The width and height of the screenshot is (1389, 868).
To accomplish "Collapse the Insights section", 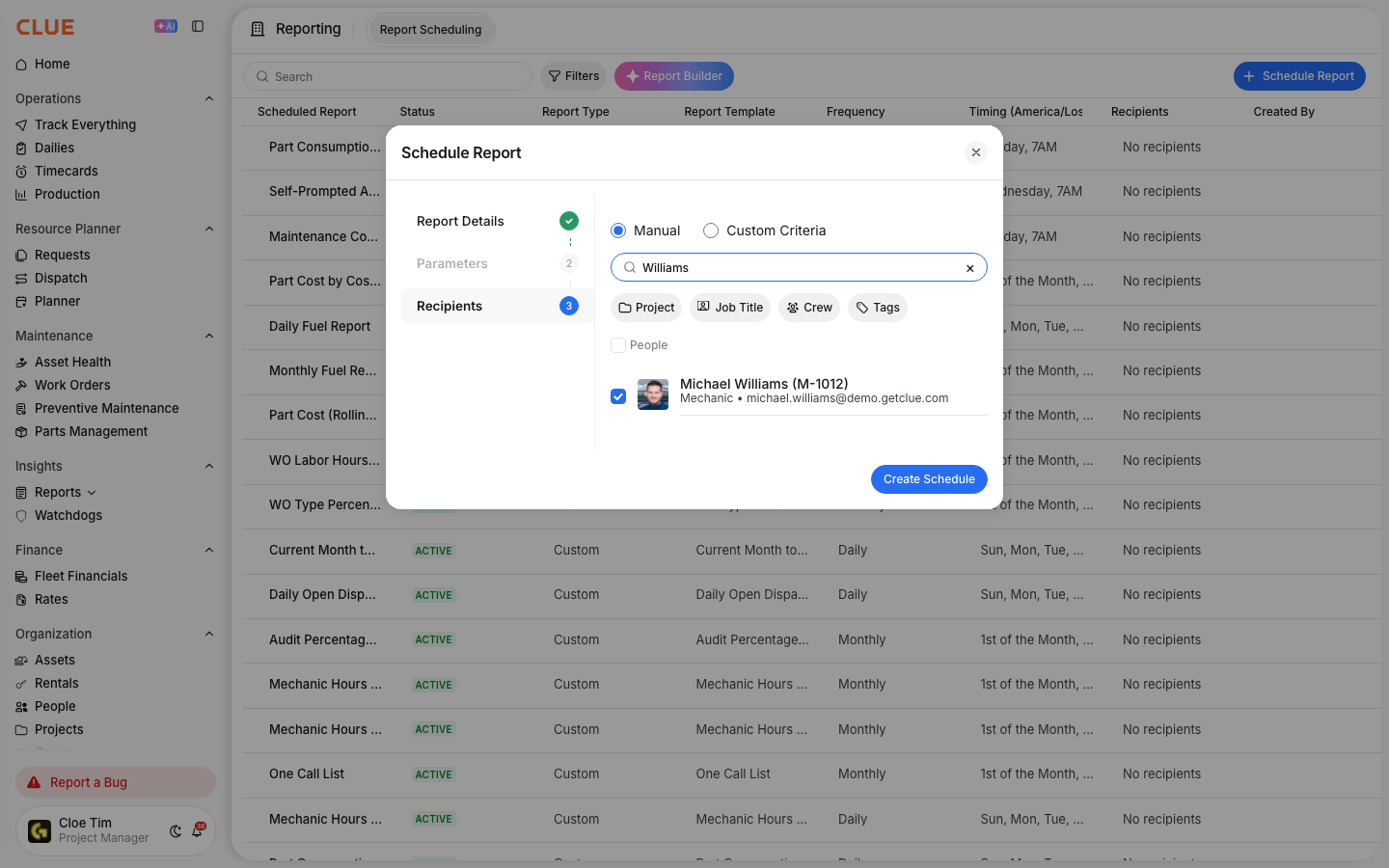I will (x=209, y=466).
